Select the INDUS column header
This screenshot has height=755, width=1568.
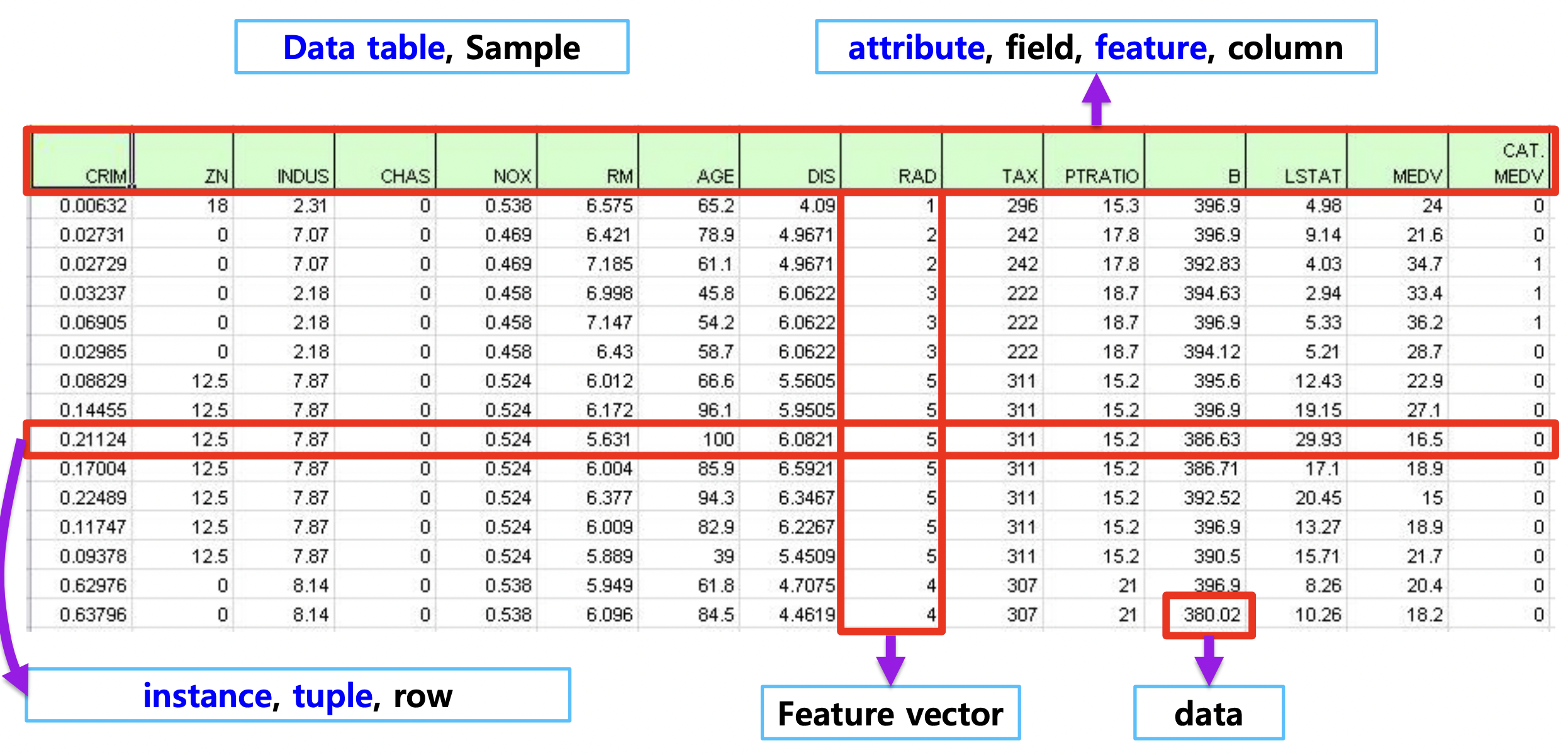[x=284, y=160]
